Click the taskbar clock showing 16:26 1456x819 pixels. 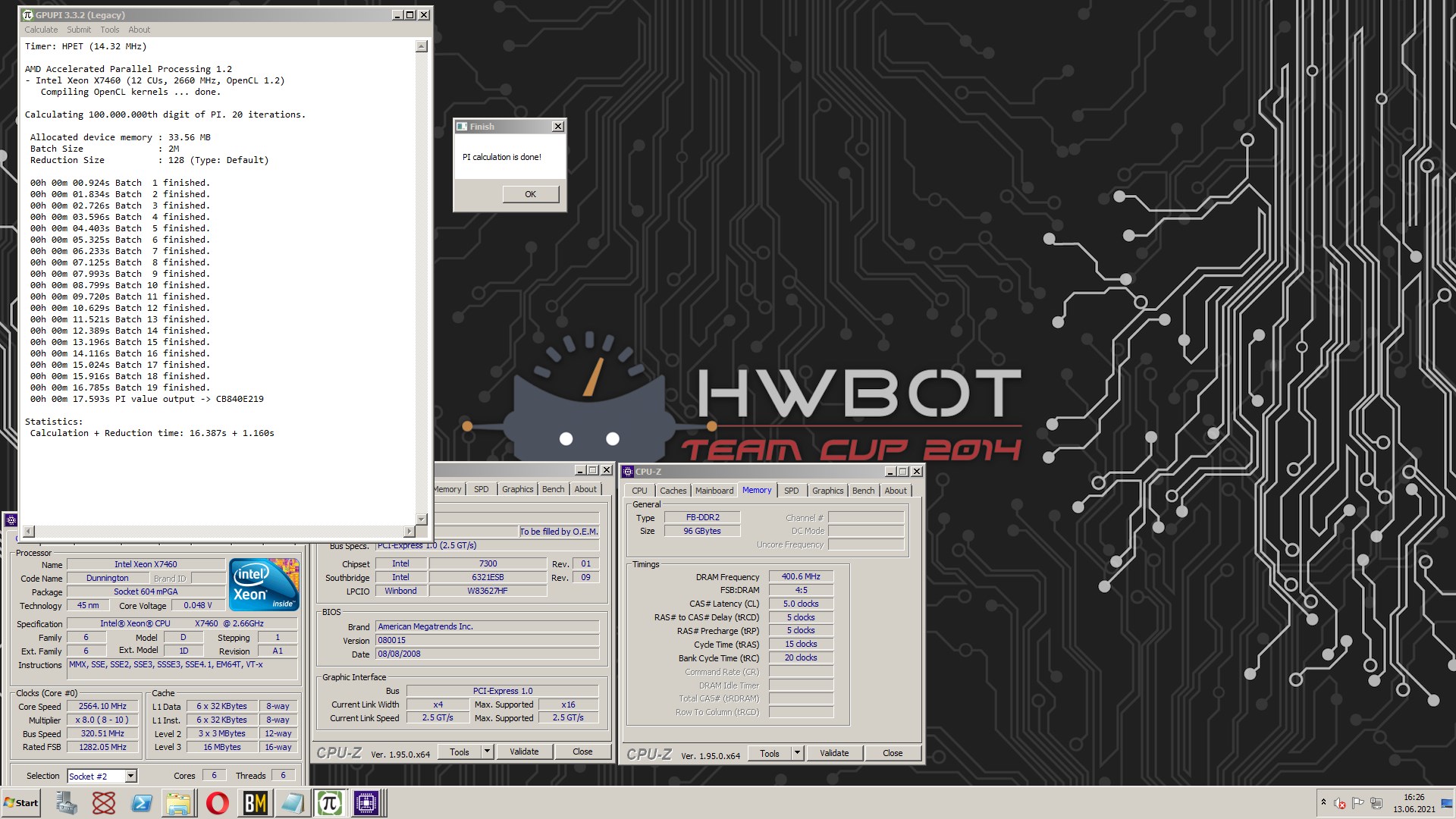[1414, 797]
